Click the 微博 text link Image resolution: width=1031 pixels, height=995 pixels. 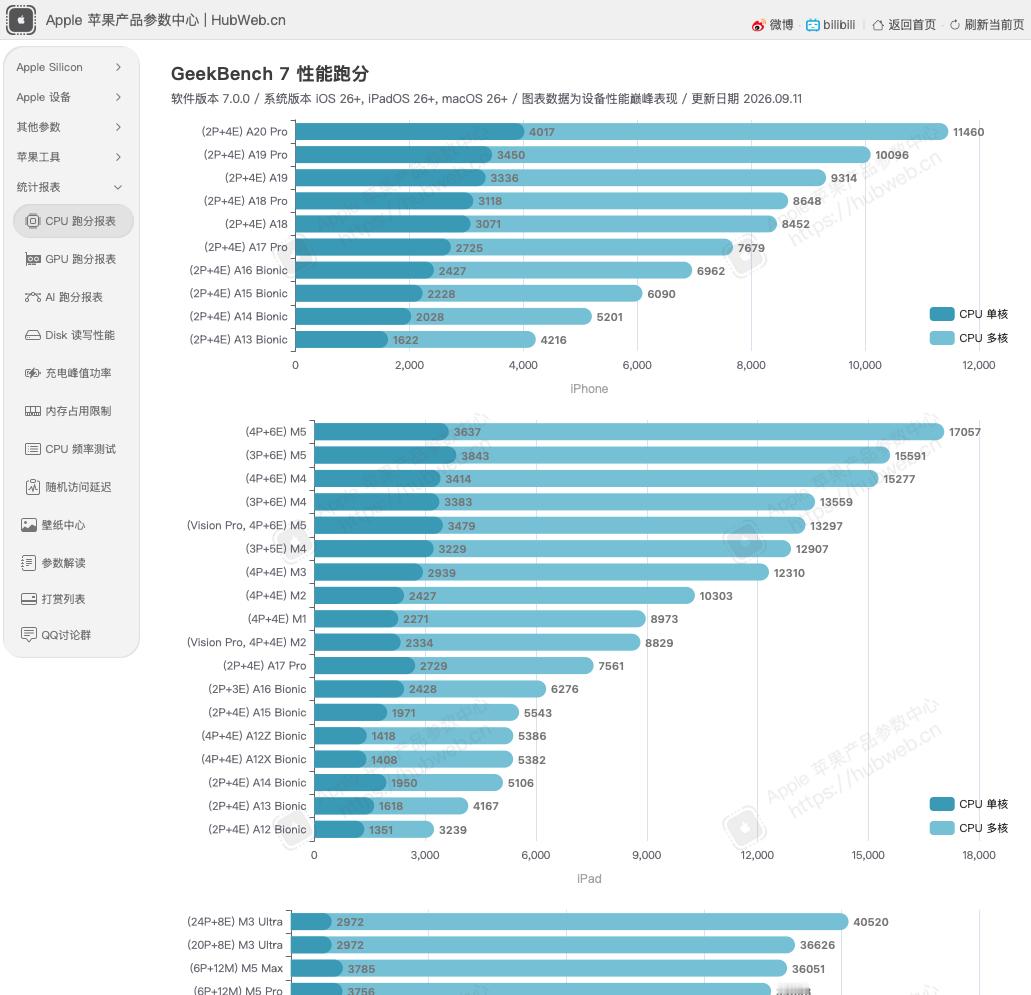click(x=781, y=25)
